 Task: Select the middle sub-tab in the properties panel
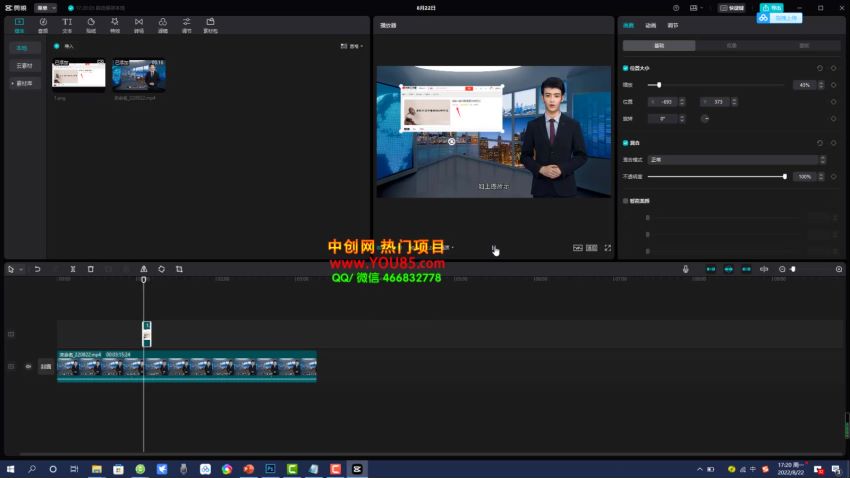[731, 46]
